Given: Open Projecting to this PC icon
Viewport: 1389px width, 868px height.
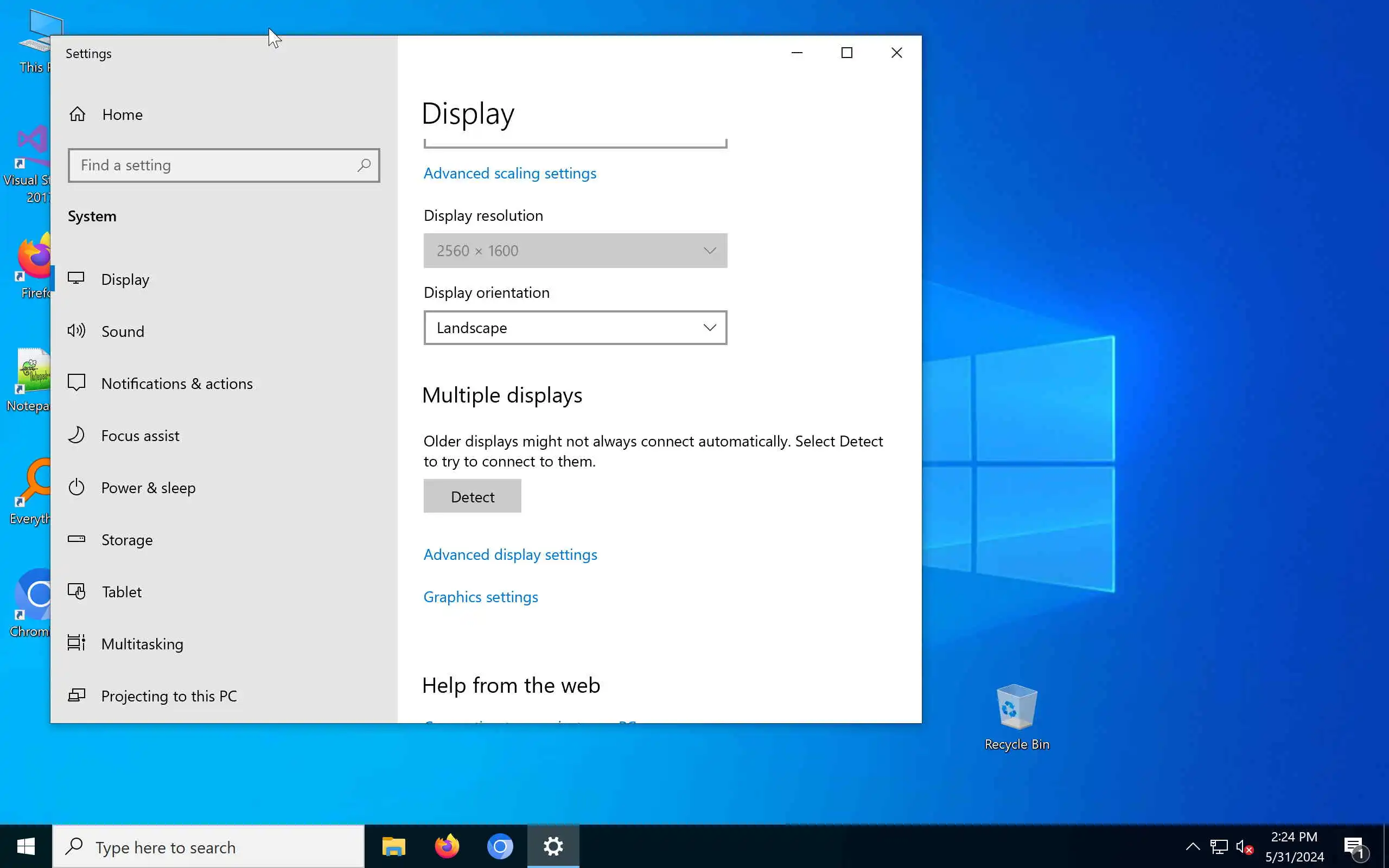Looking at the screenshot, I should point(77,695).
